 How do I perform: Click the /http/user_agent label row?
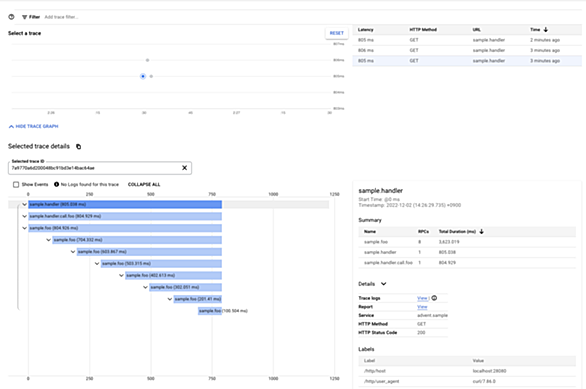point(467,382)
